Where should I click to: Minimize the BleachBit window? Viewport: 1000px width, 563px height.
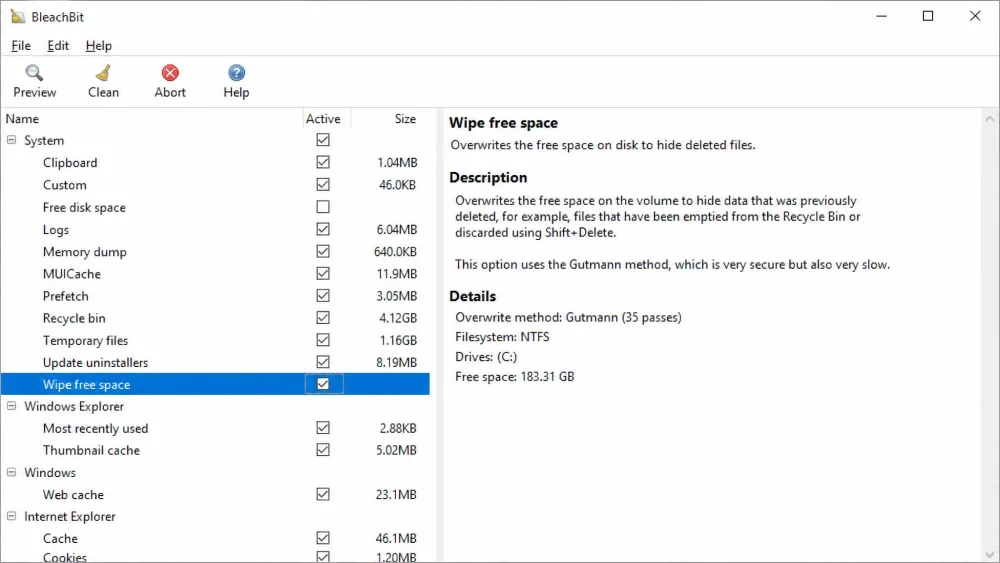pos(881,16)
